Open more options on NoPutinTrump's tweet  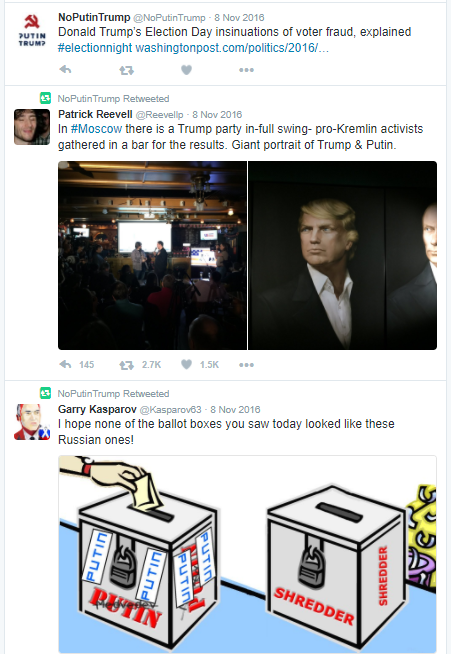coord(246,70)
